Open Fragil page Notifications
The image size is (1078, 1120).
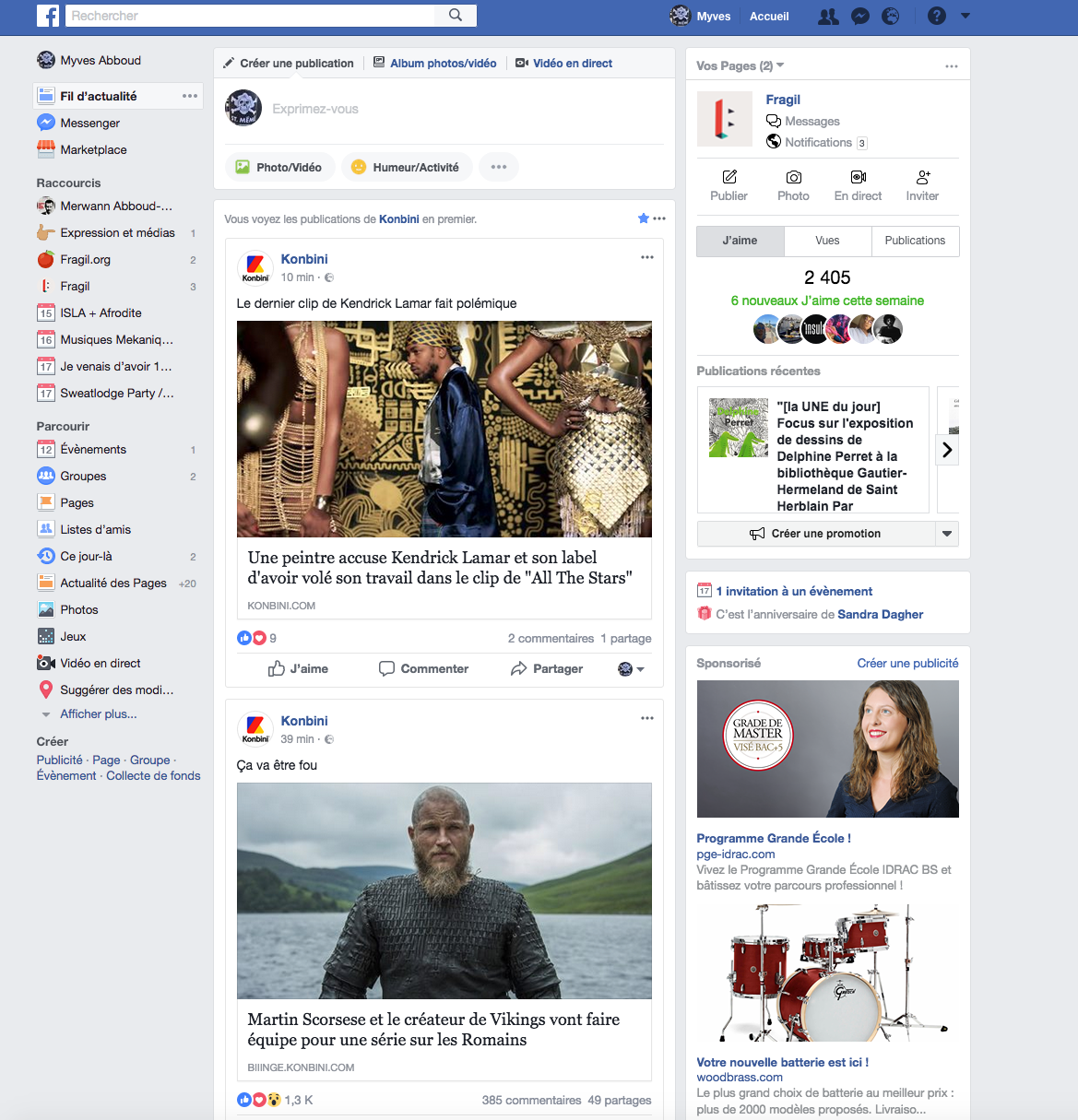(x=817, y=142)
